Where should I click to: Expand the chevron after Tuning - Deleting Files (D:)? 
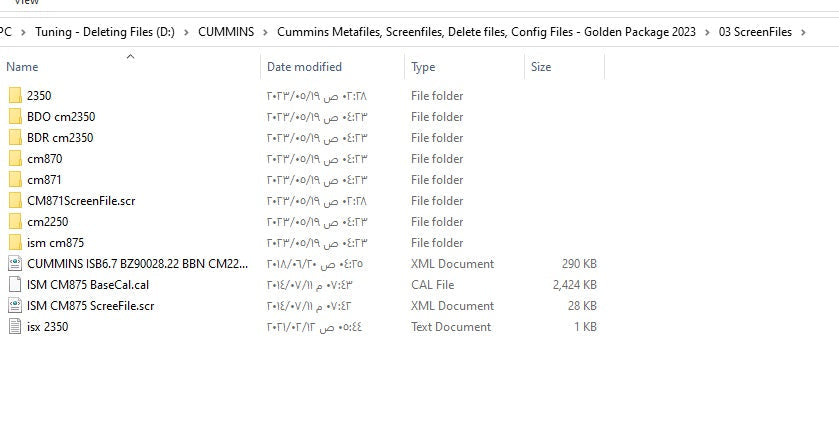186,32
